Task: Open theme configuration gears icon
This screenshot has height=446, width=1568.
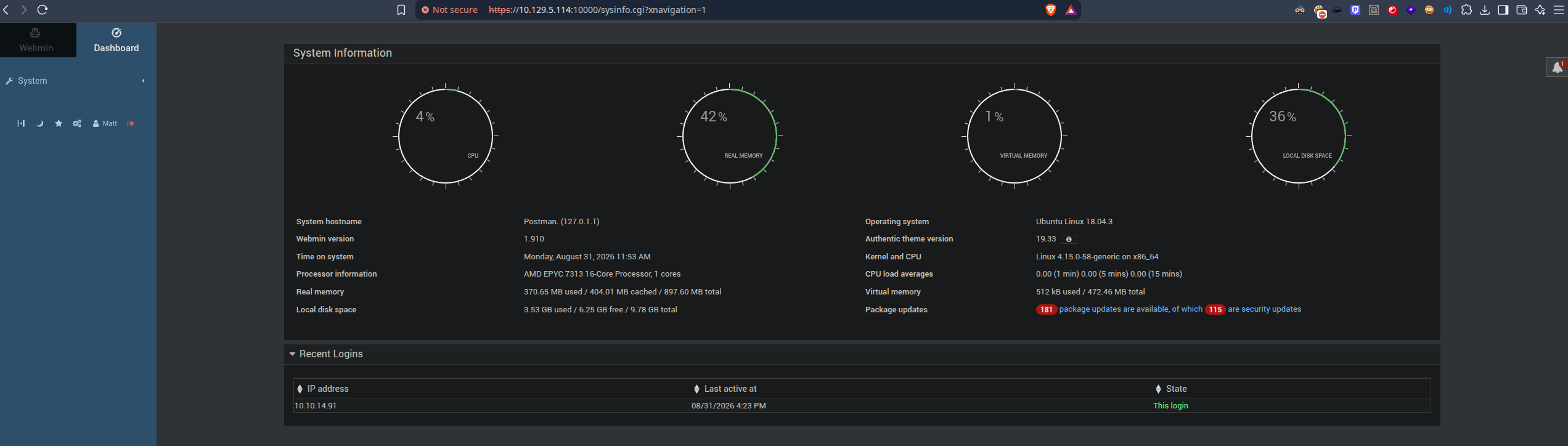Action: (77, 124)
